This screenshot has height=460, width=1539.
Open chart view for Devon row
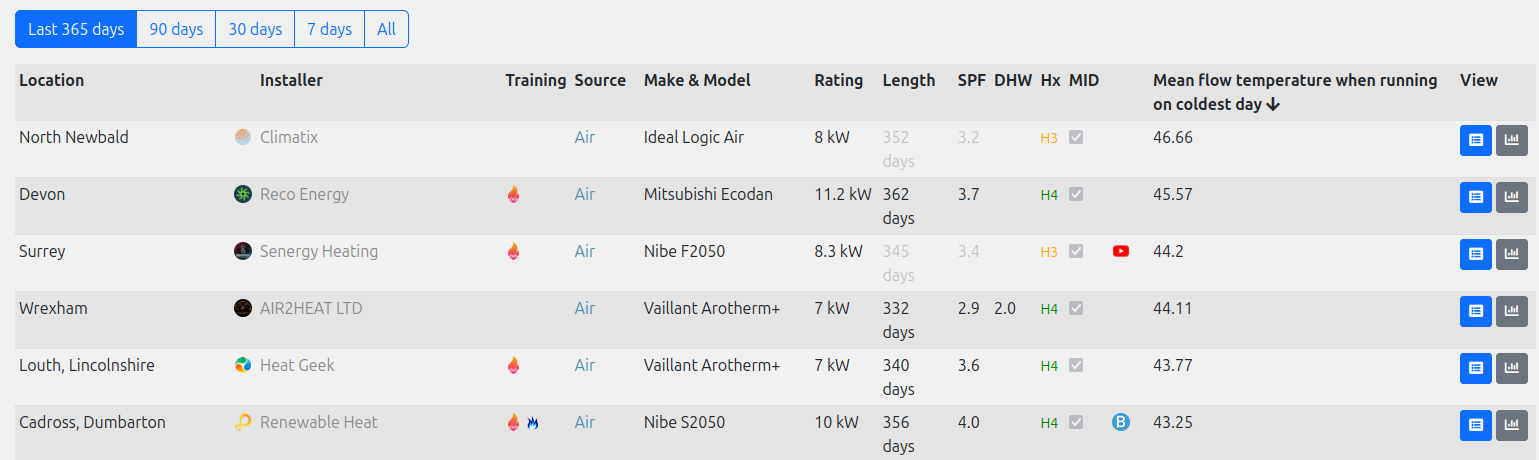pyautogui.click(x=1512, y=198)
